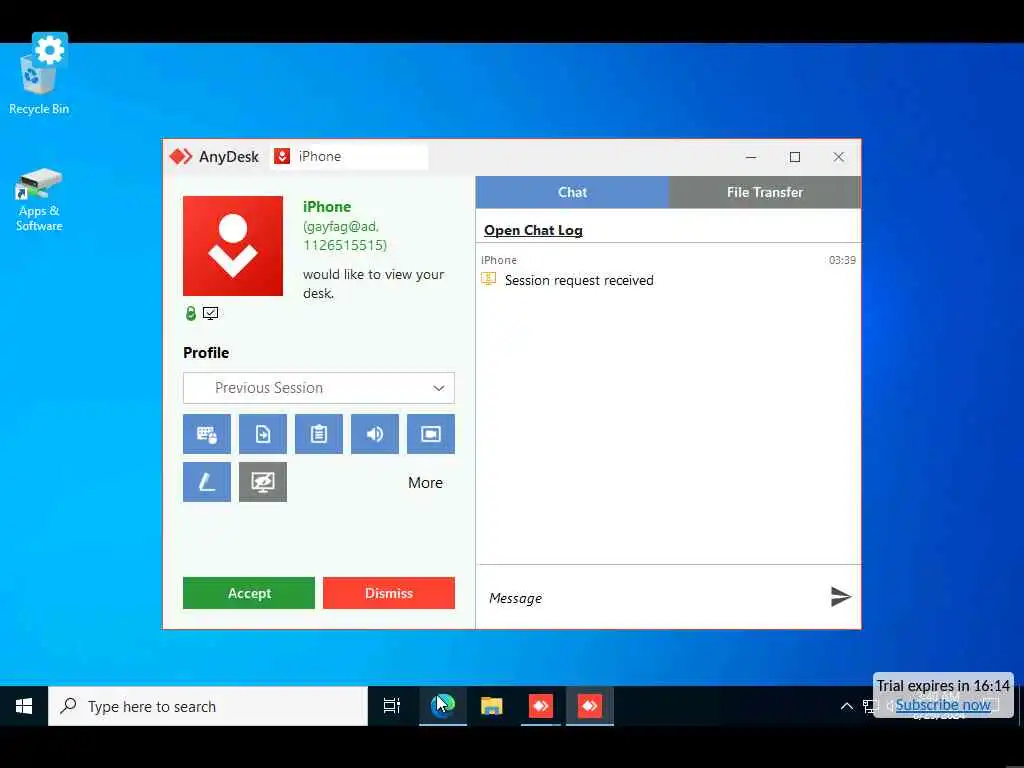1024x768 pixels.
Task: Close the AnyDesk window
Action: [839, 157]
